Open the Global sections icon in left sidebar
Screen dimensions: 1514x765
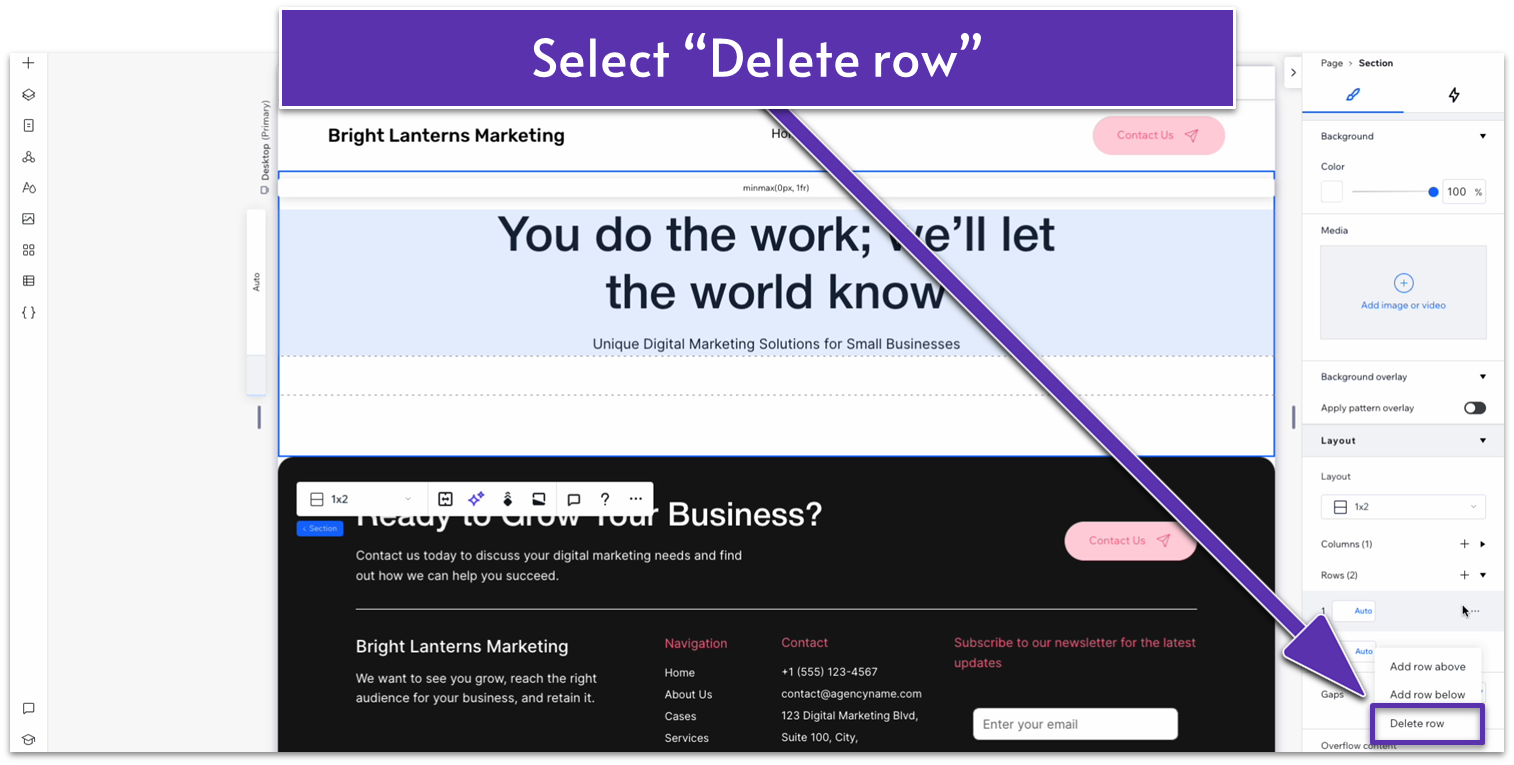(28, 157)
